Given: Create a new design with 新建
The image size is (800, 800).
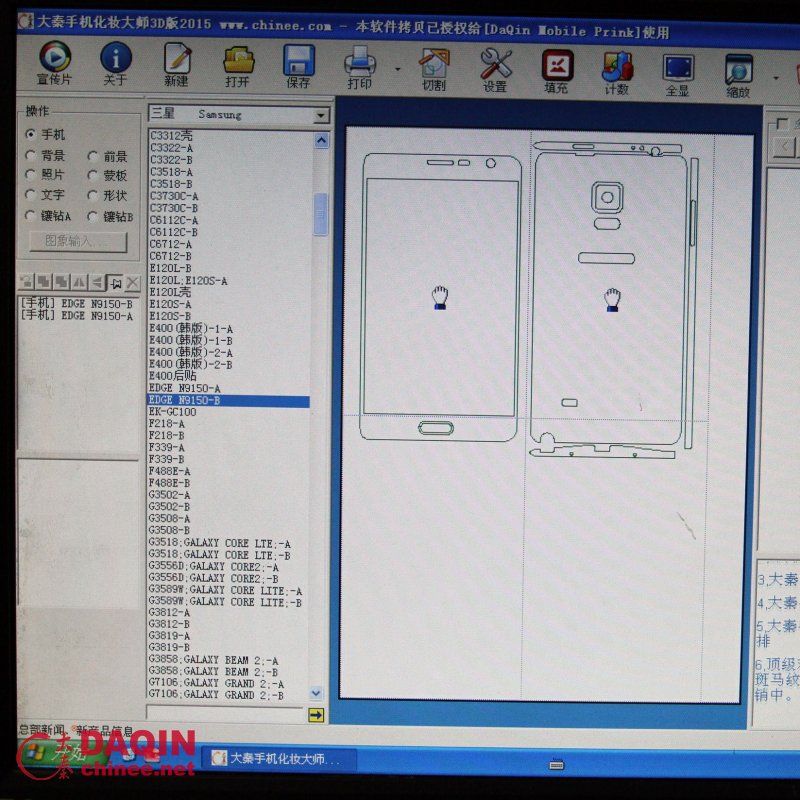Looking at the screenshot, I should (x=177, y=64).
